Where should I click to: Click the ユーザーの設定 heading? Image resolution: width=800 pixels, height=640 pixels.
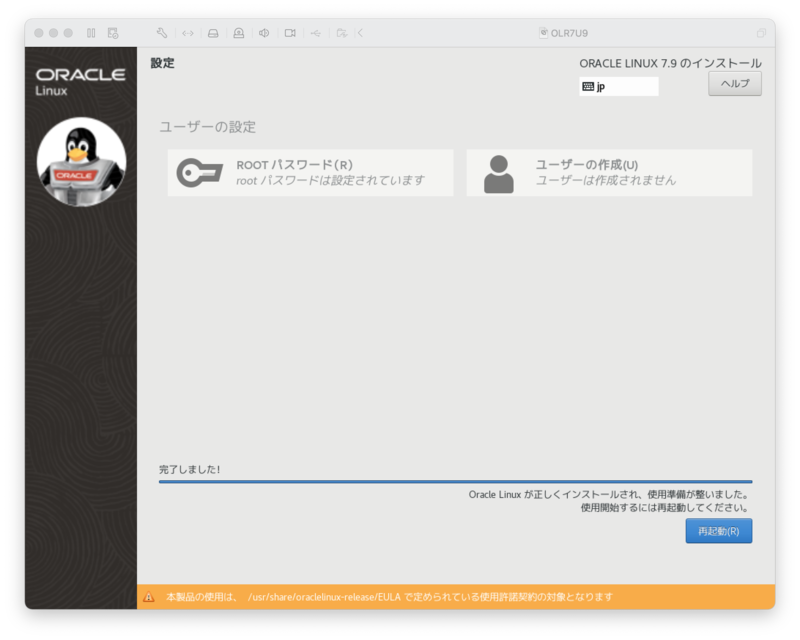click(x=207, y=127)
